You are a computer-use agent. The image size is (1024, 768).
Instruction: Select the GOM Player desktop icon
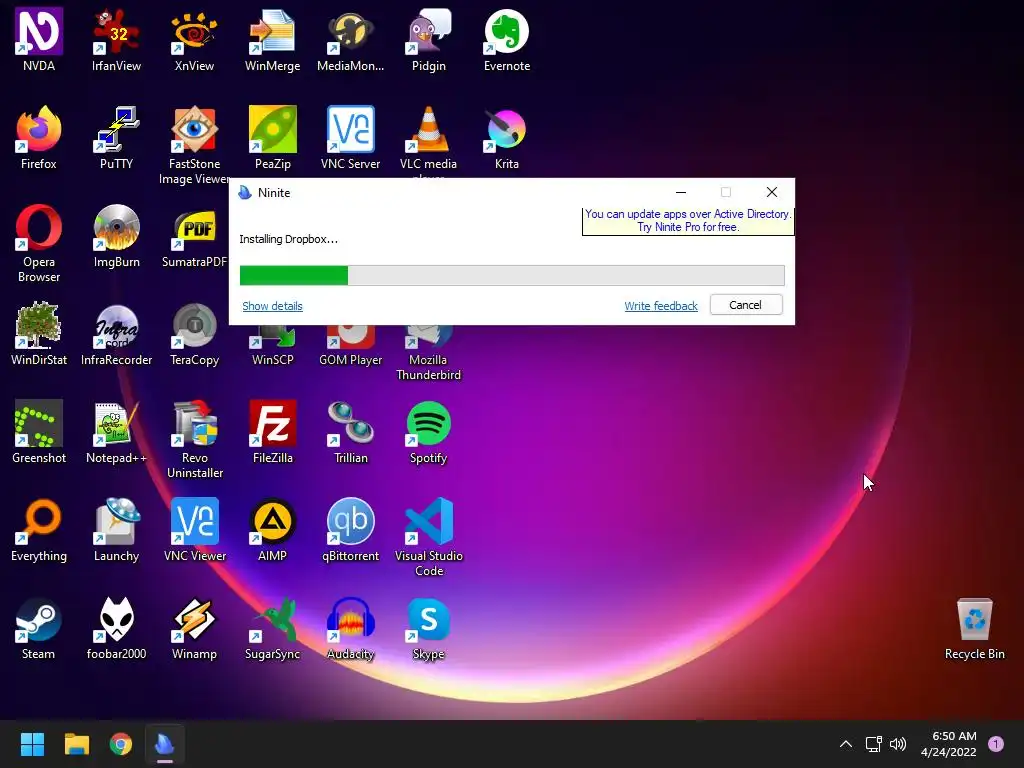point(351,347)
